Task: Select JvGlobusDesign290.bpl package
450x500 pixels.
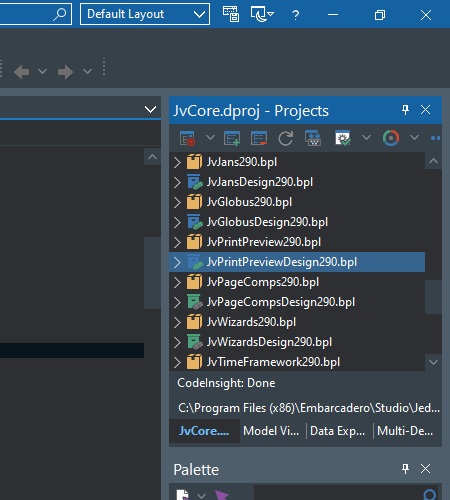Action: [267, 222]
